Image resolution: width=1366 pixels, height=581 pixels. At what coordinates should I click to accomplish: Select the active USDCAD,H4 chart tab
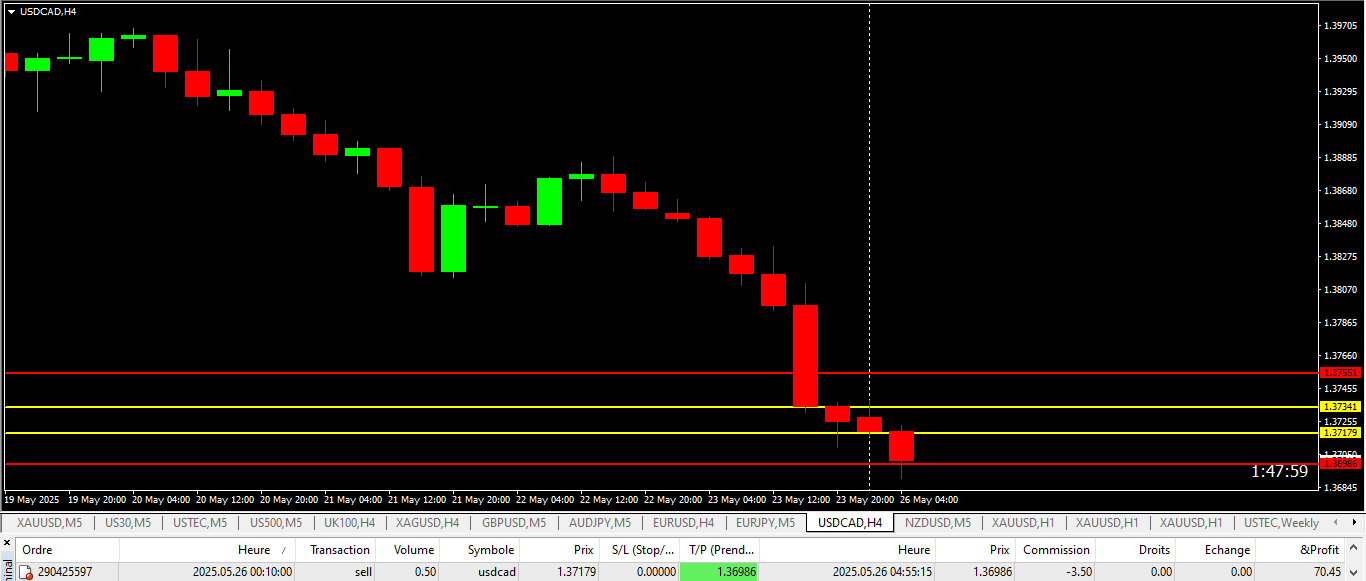tap(850, 522)
